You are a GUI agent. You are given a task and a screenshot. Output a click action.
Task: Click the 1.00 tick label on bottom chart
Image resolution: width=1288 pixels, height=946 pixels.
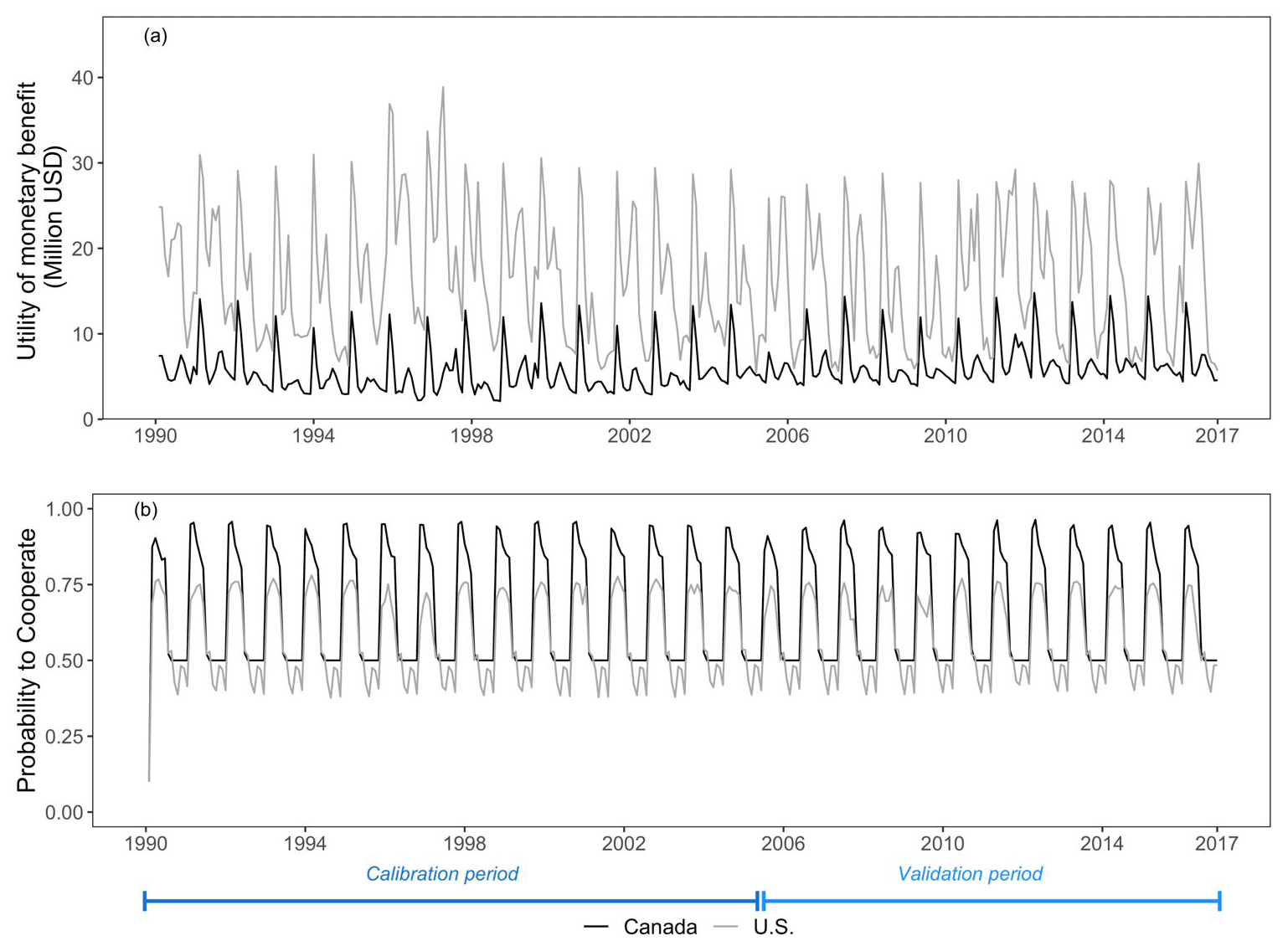click(x=64, y=509)
